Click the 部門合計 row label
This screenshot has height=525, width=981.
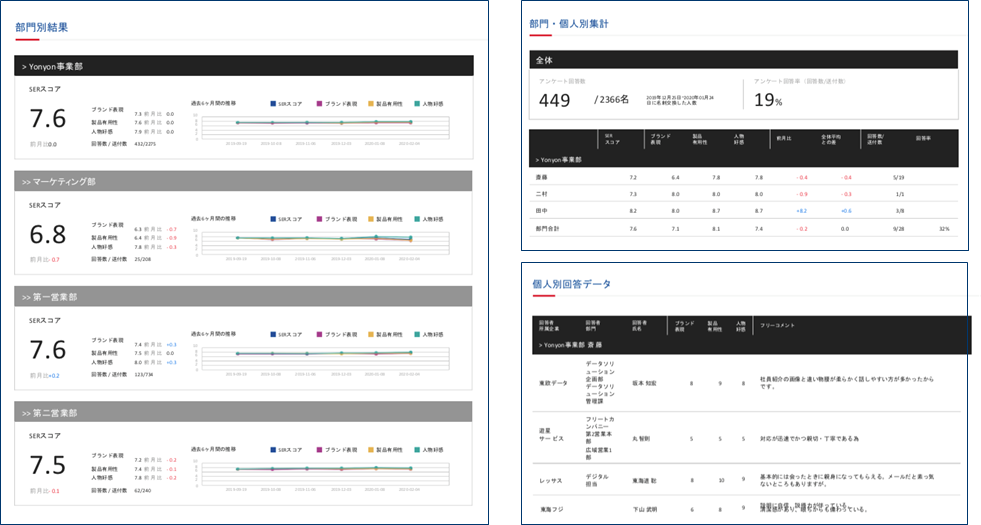547,229
